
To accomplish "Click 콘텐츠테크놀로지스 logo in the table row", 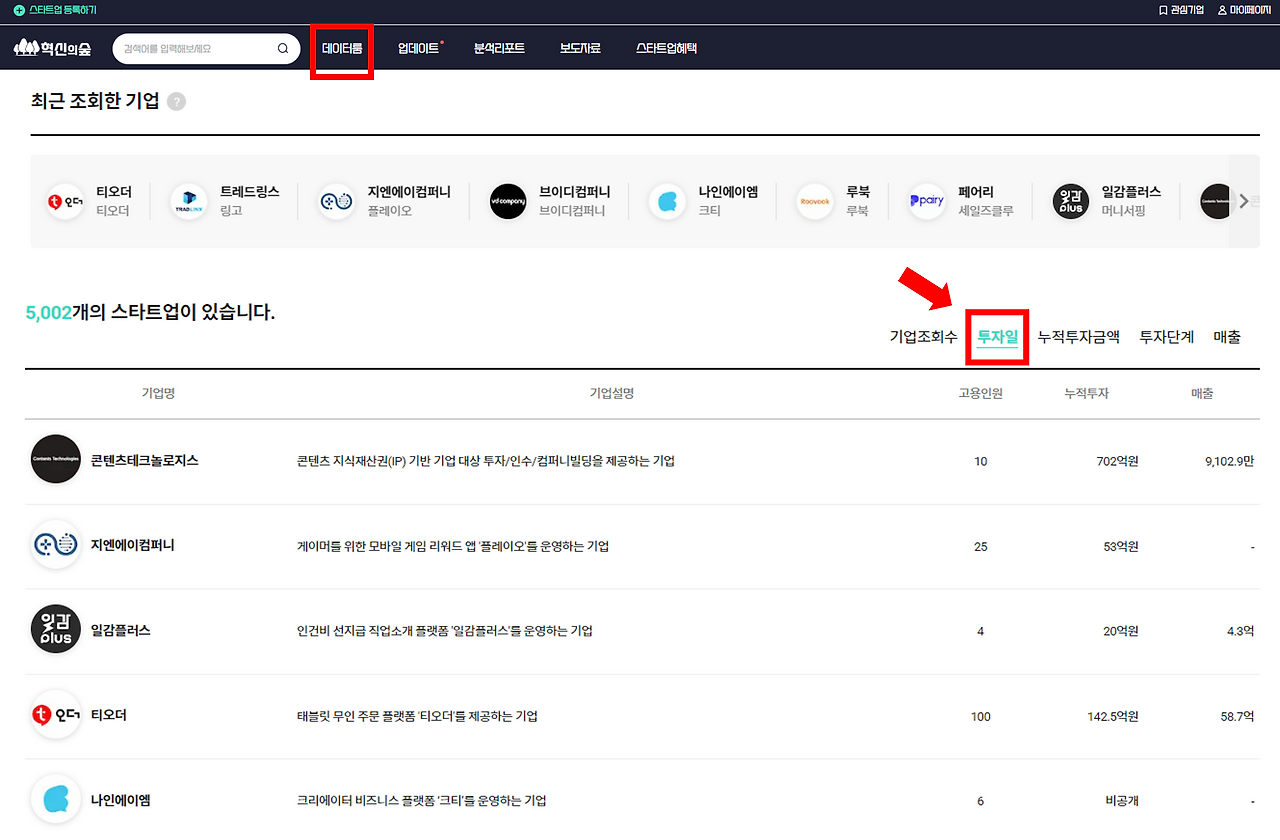I will point(56,460).
